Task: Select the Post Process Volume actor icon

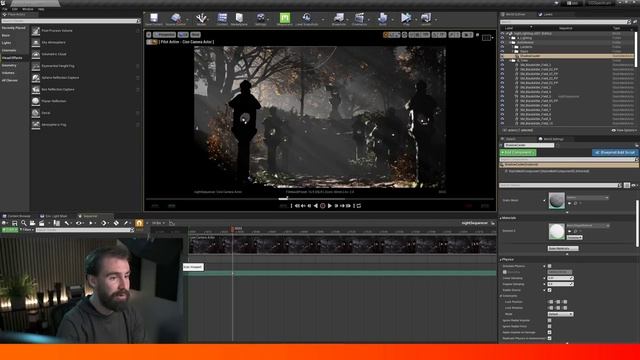Action: pos(36,31)
